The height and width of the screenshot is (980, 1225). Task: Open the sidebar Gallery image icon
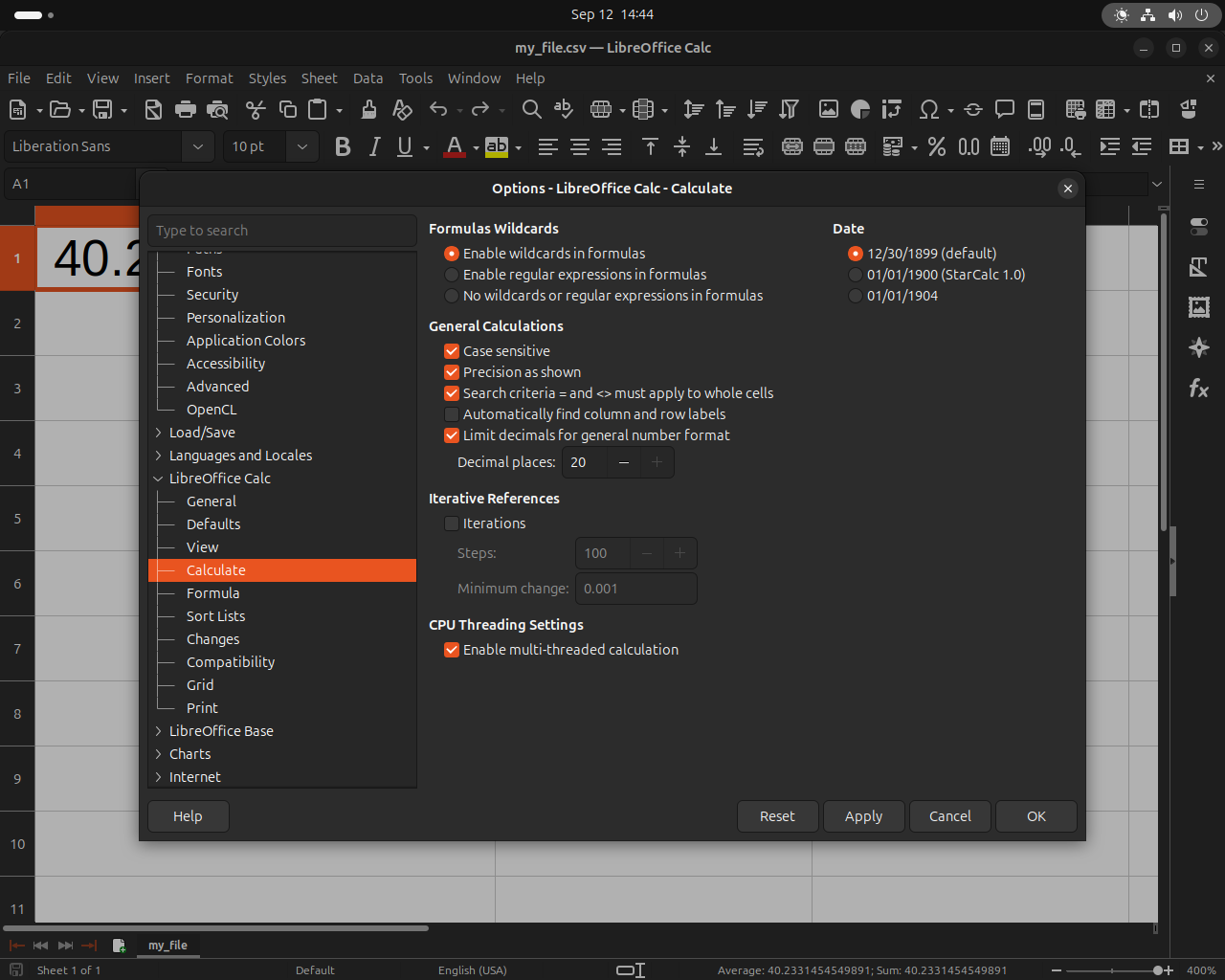1198,307
